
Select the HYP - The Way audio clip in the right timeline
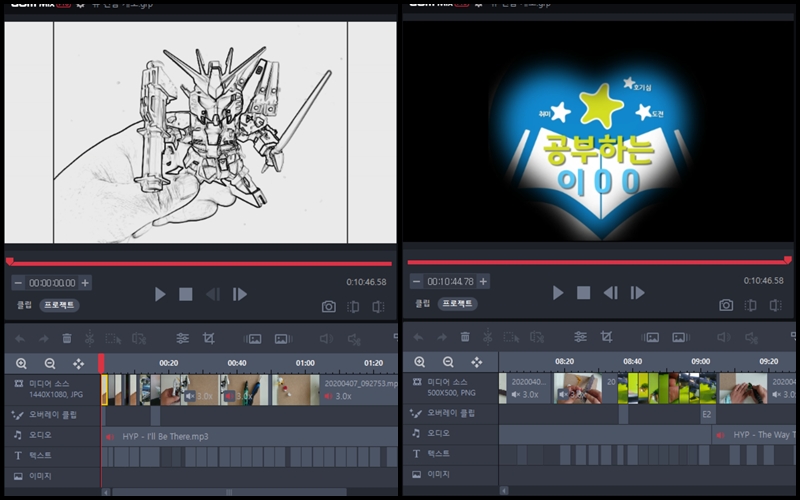click(x=754, y=435)
